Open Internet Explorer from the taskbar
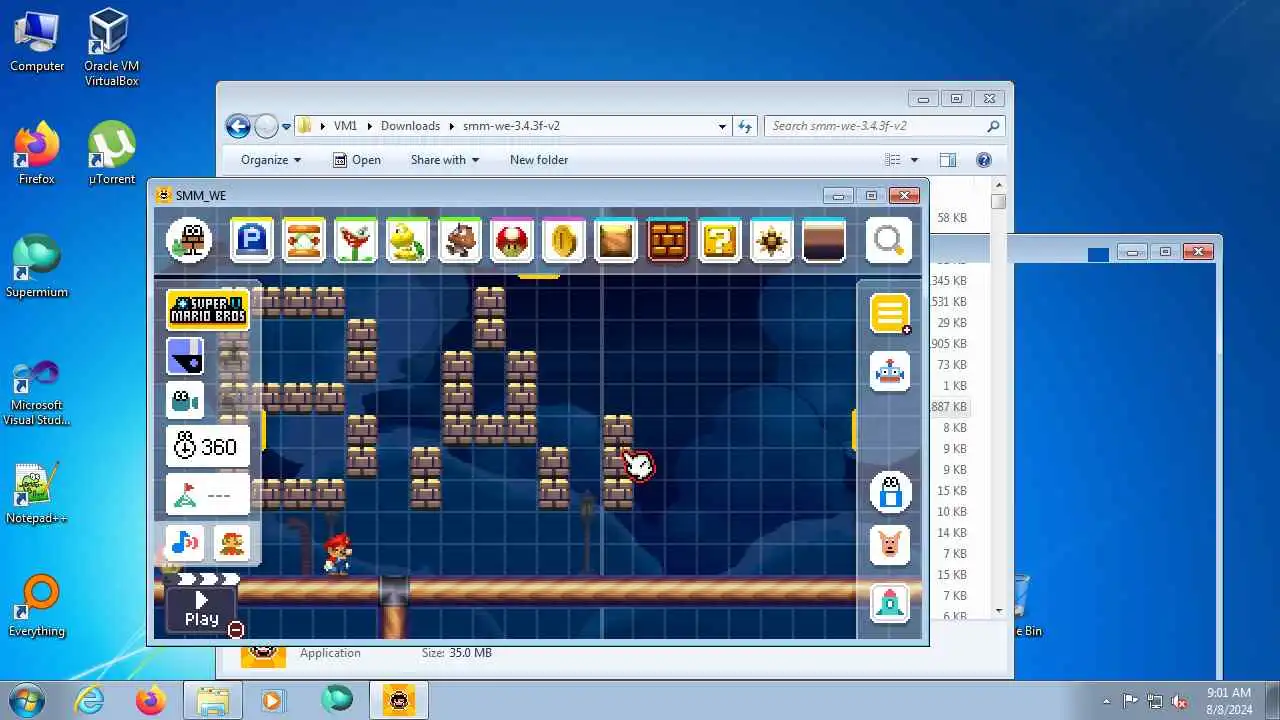This screenshot has height=720, width=1280. pos(89,701)
